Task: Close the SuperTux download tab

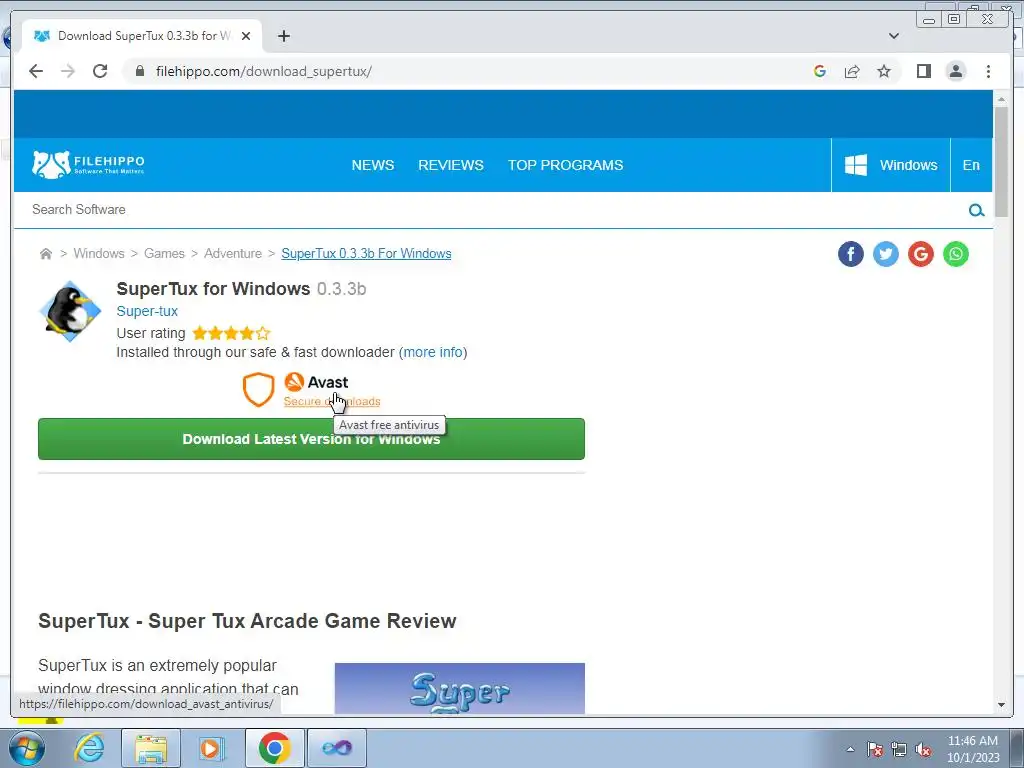Action: 246,36
